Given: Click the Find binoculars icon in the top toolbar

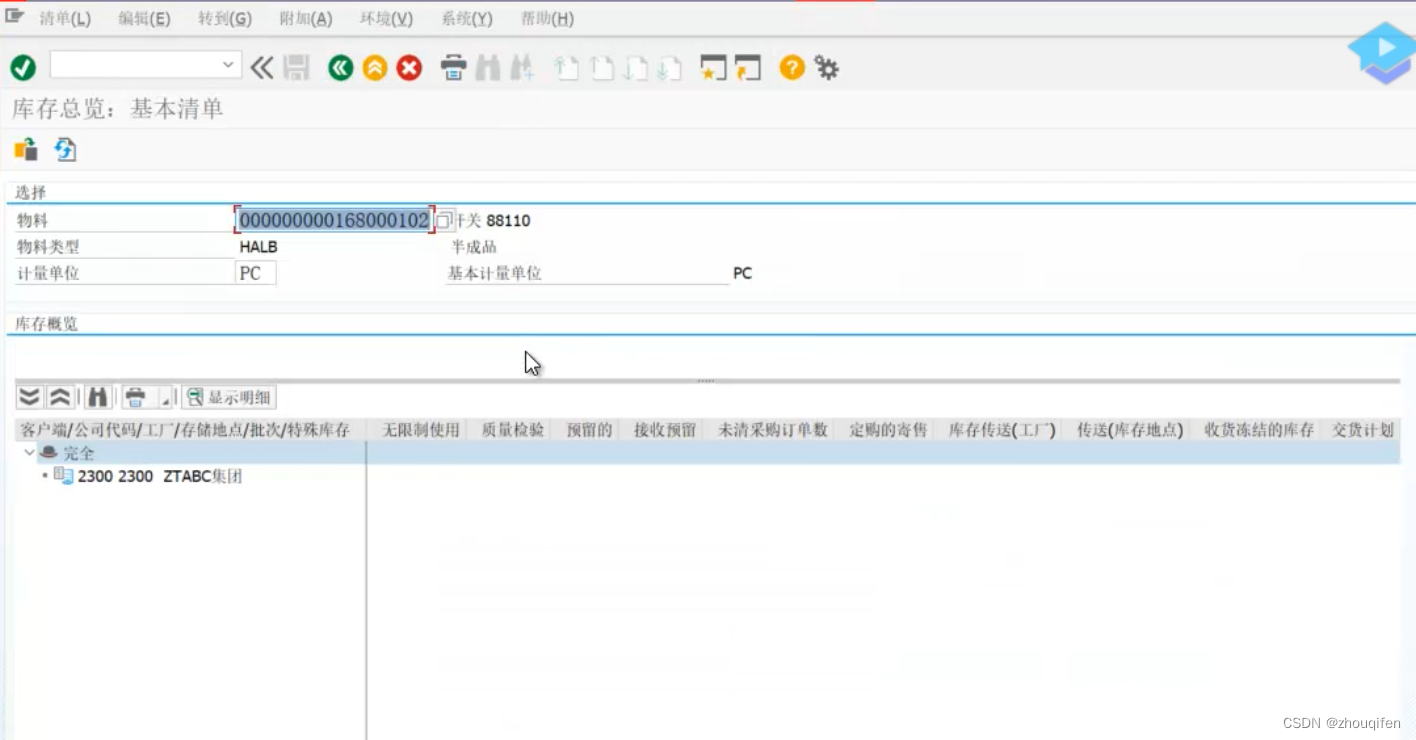Looking at the screenshot, I should pyautogui.click(x=488, y=68).
